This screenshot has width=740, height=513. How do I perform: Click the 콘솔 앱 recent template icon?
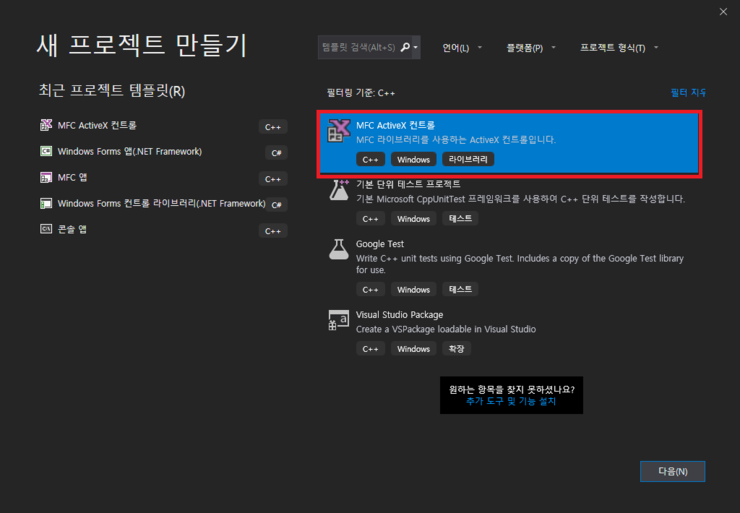pos(46,229)
